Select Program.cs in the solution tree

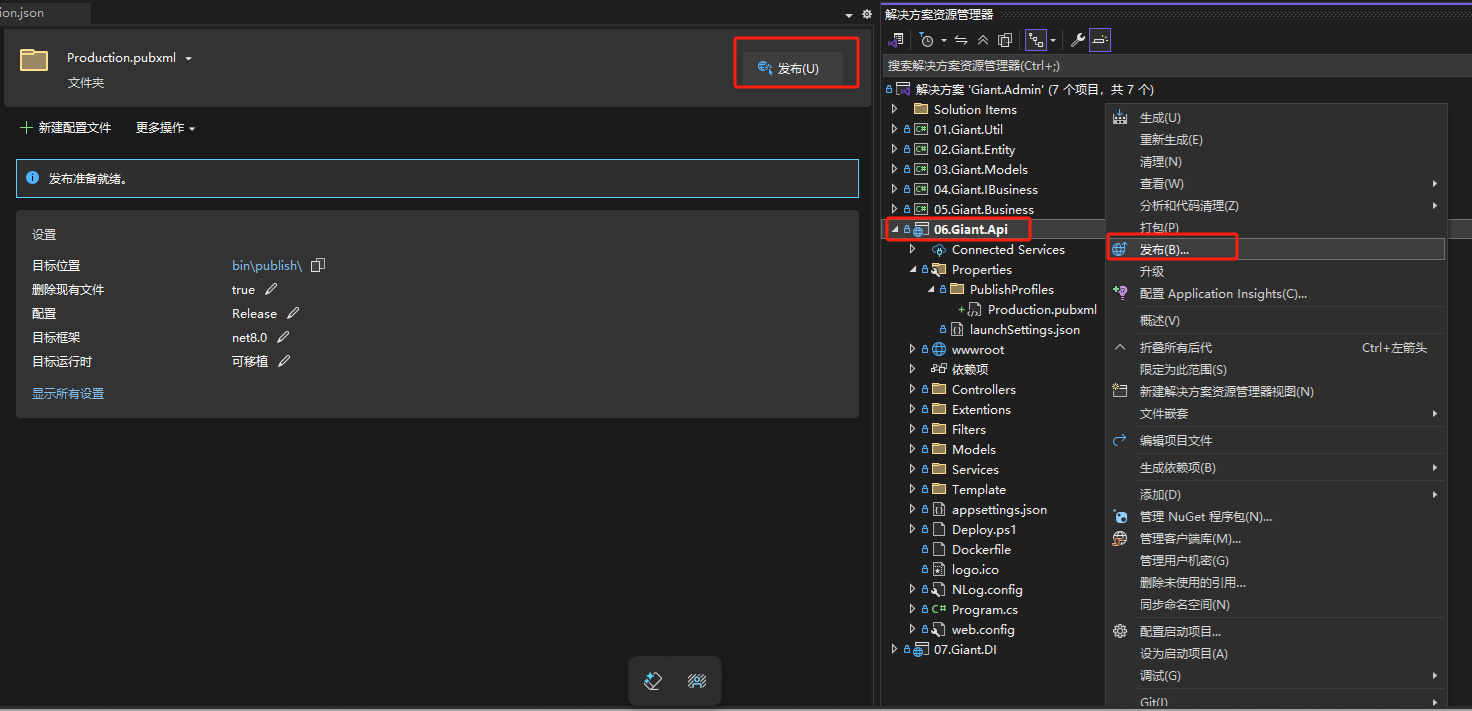pos(984,609)
